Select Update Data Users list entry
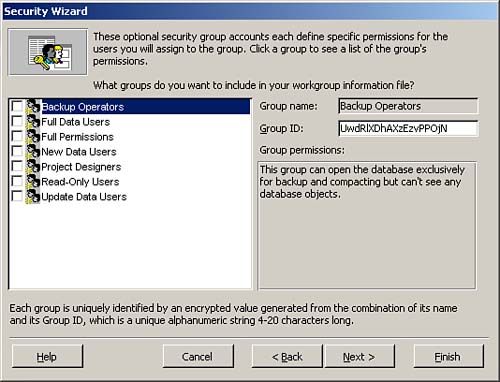 [x=84, y=197]
